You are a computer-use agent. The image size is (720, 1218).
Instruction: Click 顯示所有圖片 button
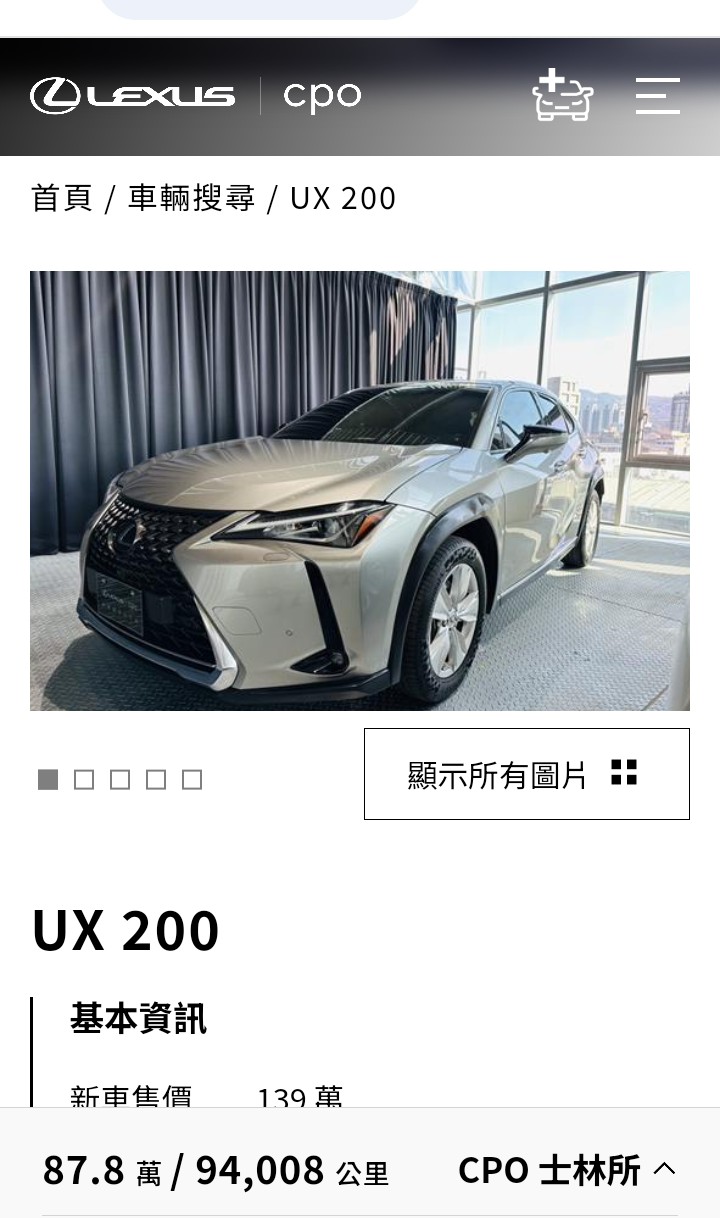527,774
